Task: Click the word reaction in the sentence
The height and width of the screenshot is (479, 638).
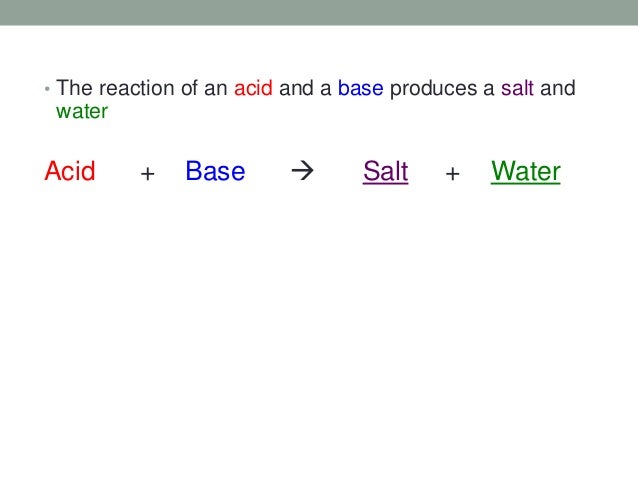Action: tap(137, 88)
